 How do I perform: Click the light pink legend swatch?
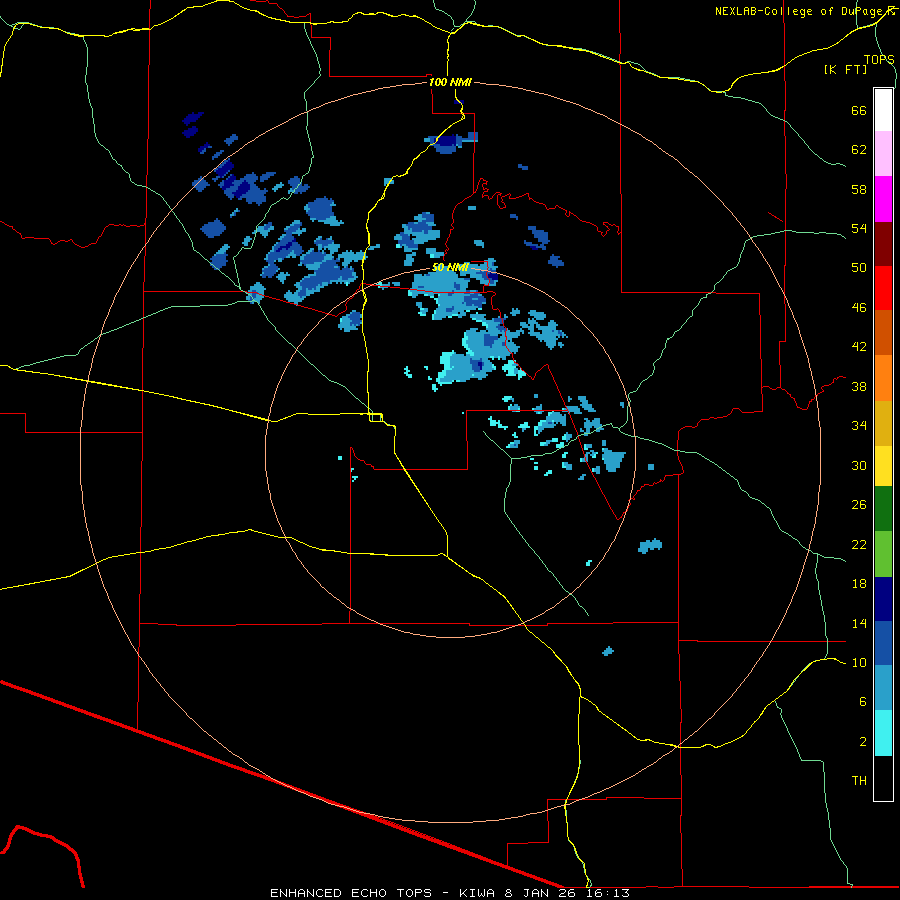(x=883, y=154)
